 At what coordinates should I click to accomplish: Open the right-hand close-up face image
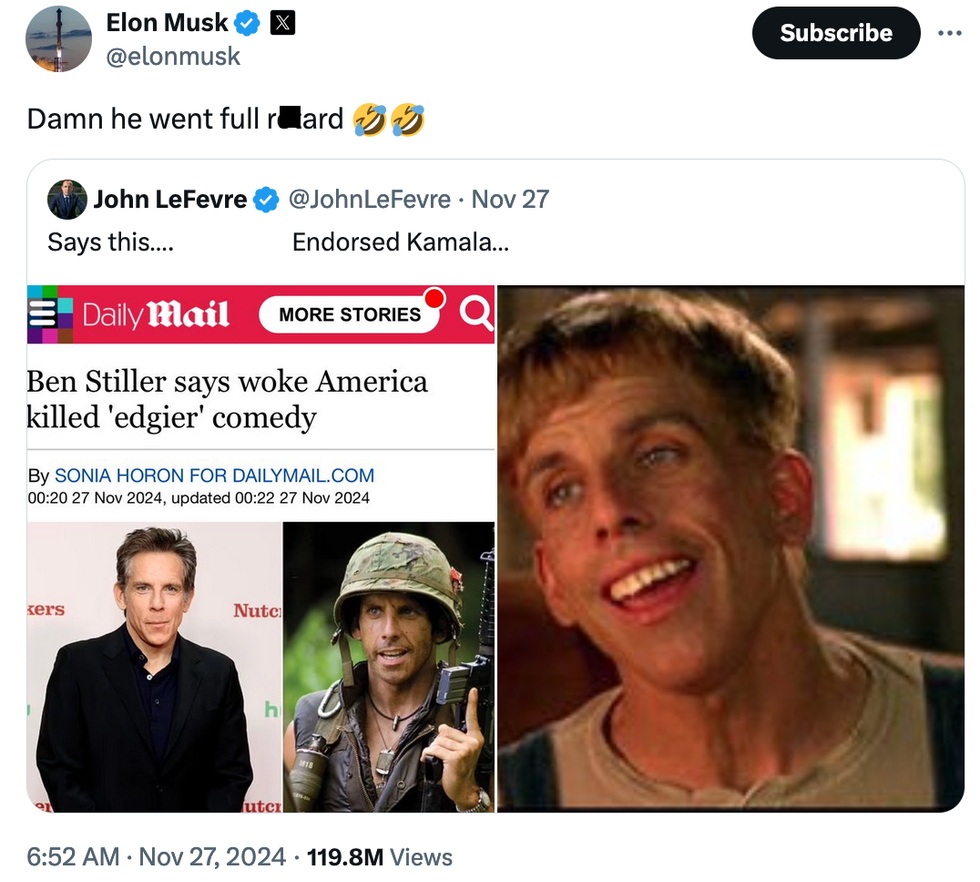coord(730,548)
